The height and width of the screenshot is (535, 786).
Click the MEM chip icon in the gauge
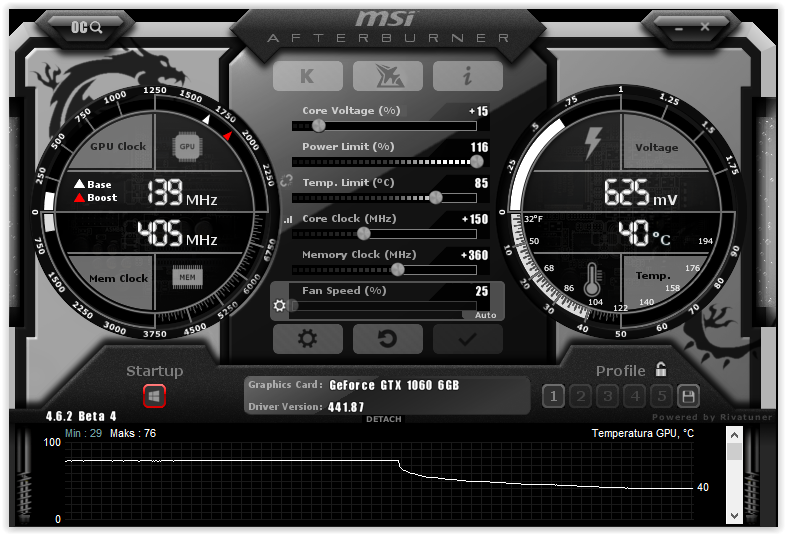187,277
